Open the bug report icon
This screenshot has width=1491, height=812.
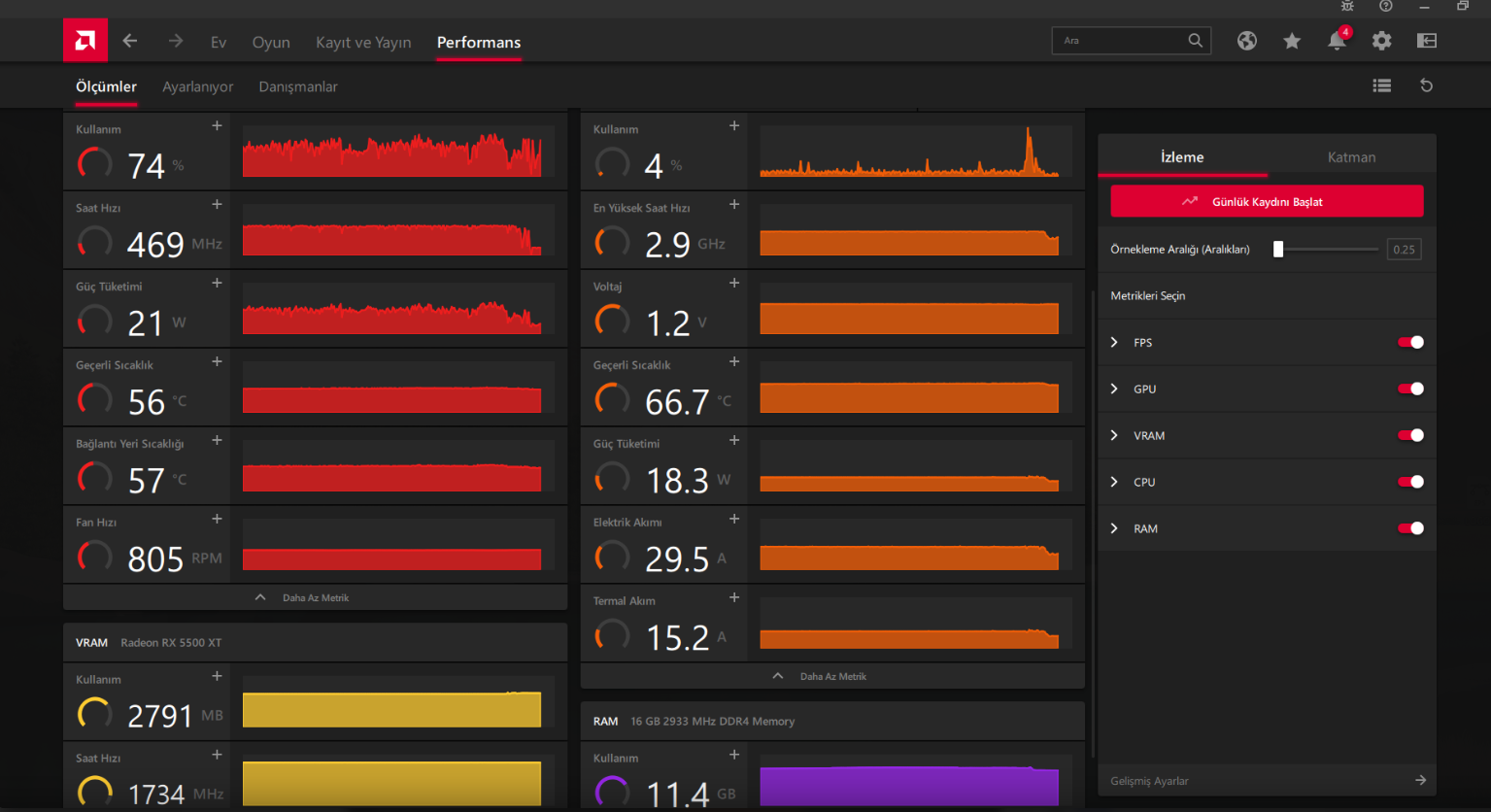coord(1347,6)
